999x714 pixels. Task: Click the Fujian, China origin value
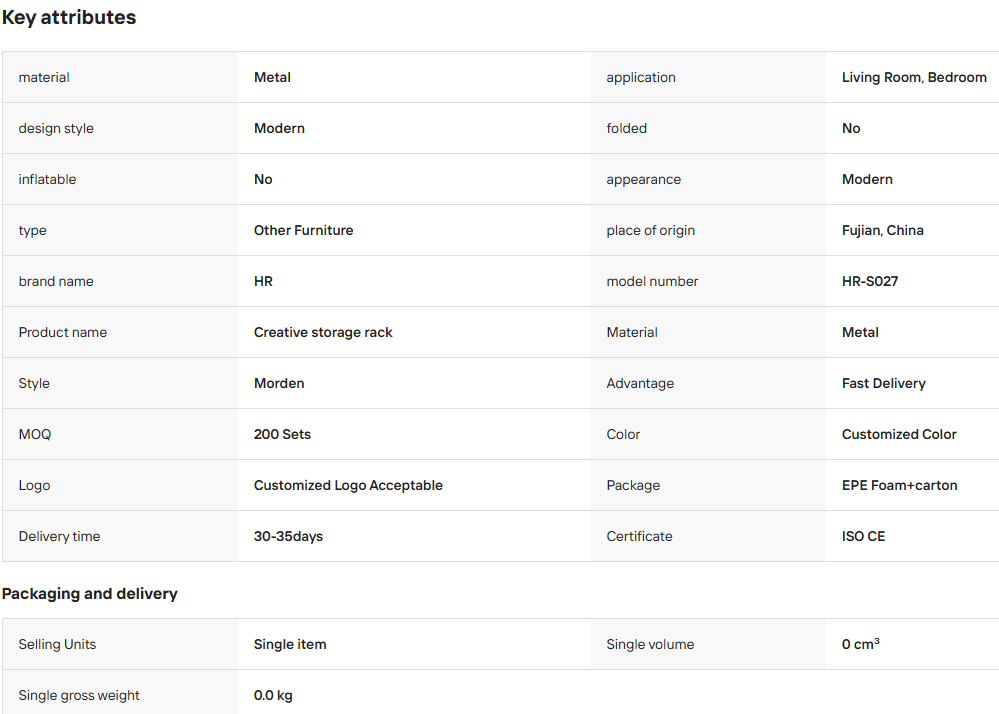click(882, 230)
